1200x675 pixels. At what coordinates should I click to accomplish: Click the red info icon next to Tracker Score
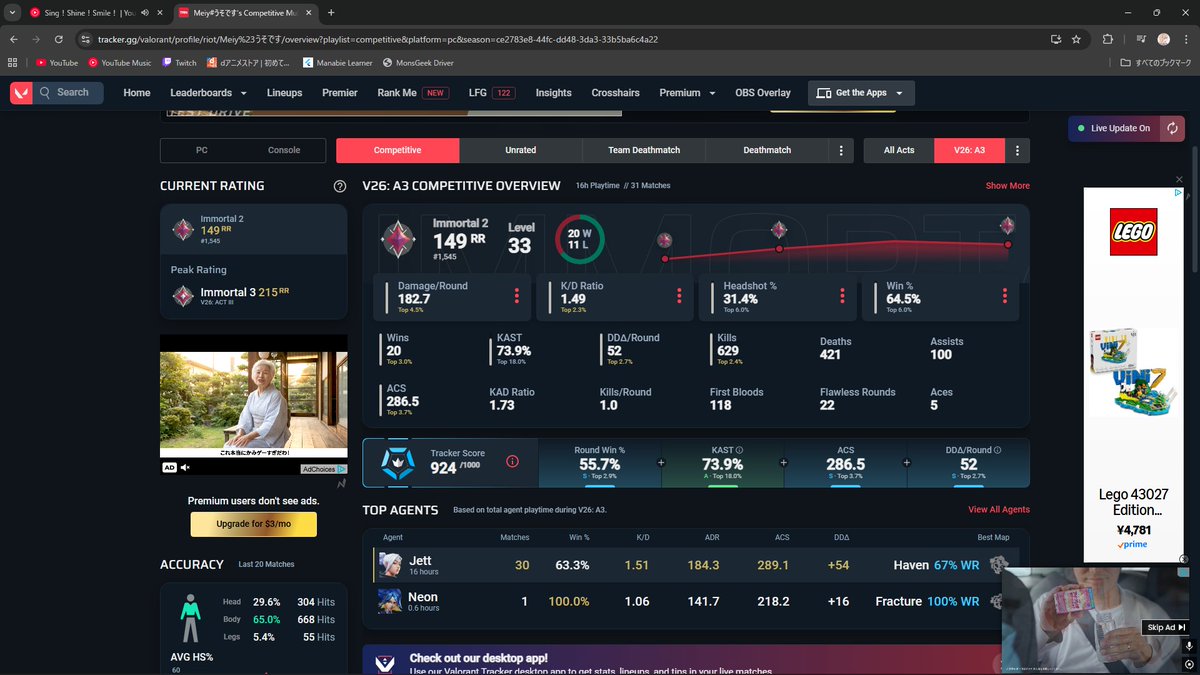coord(512,462)
